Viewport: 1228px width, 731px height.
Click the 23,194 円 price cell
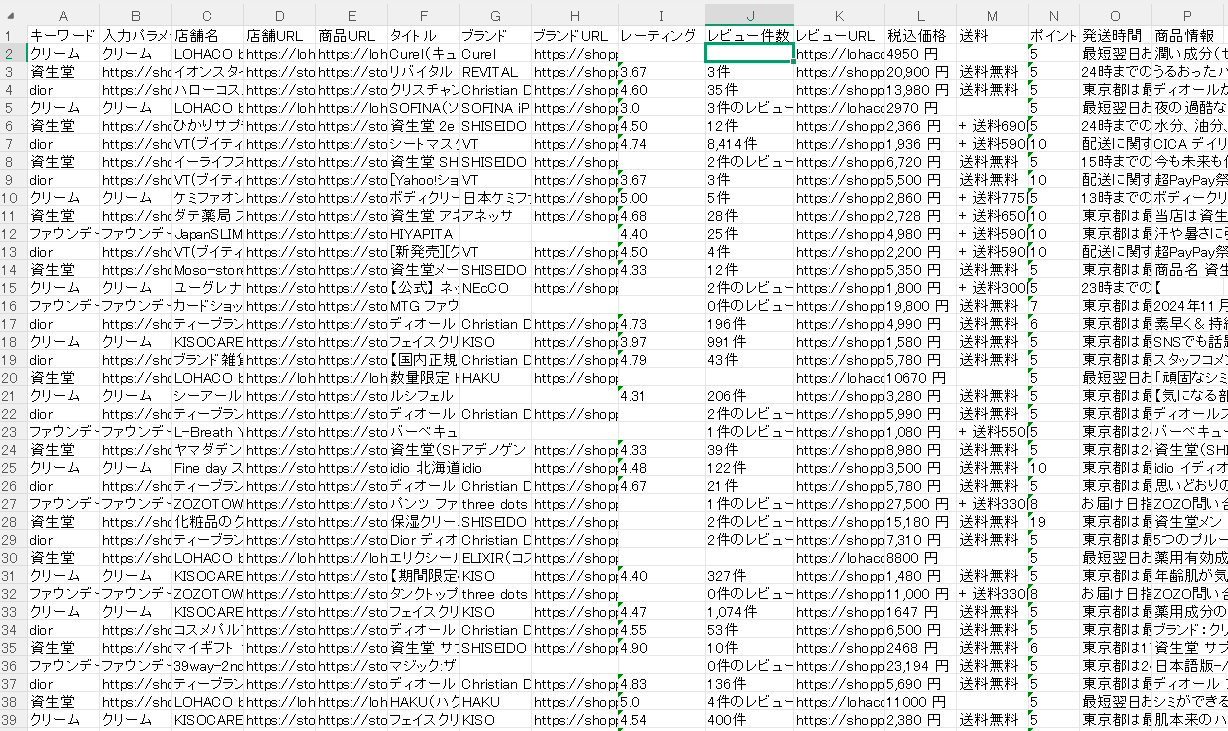(920, 666)
